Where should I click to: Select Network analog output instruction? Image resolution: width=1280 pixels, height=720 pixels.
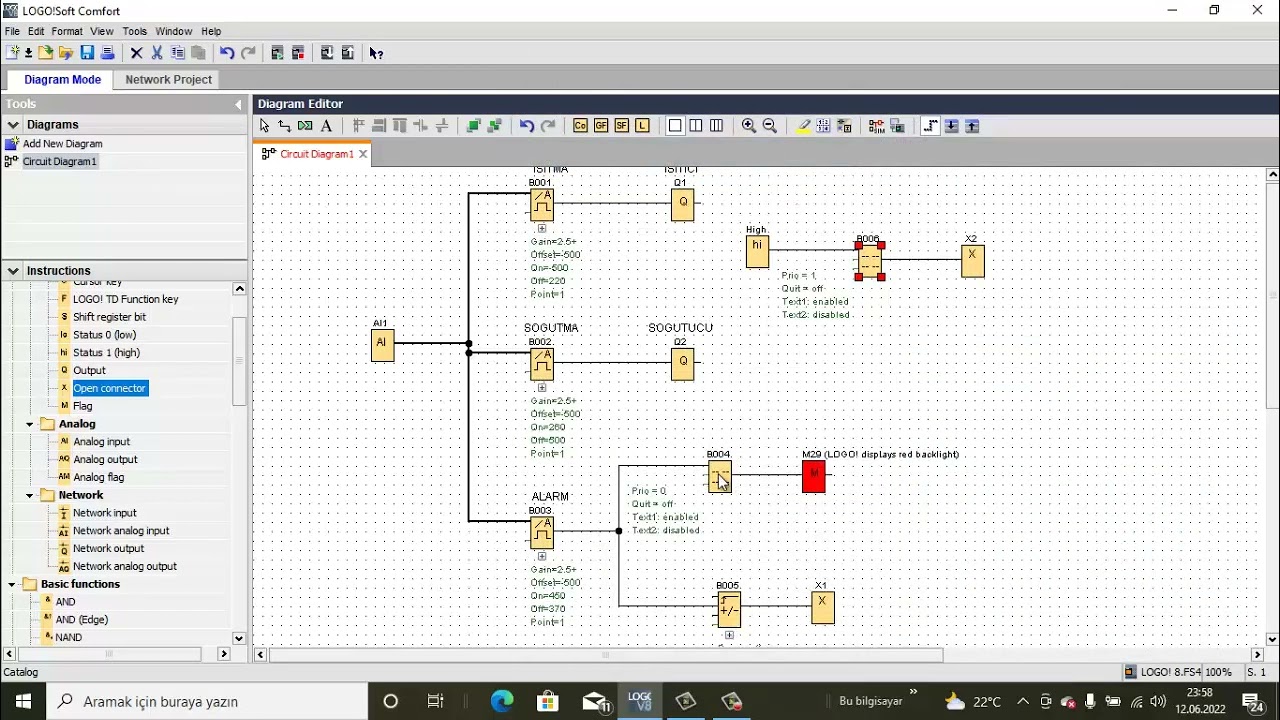[x=124, y=566]
